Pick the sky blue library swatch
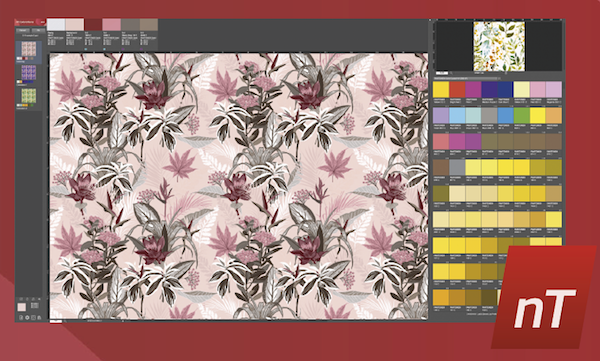The width and height of the screenshot is (600, 361). 457,115
